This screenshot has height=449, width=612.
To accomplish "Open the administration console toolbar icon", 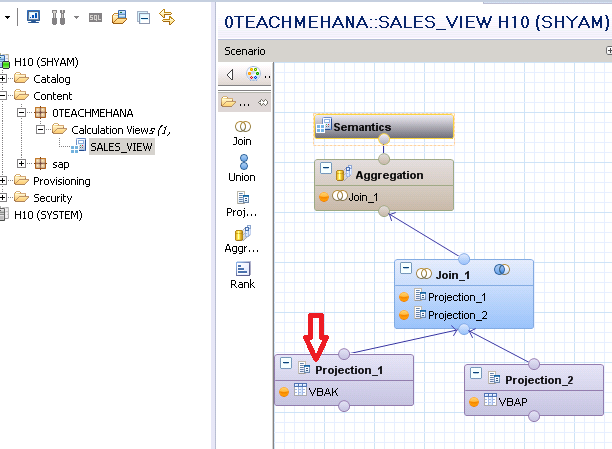I will click(34, 17).
